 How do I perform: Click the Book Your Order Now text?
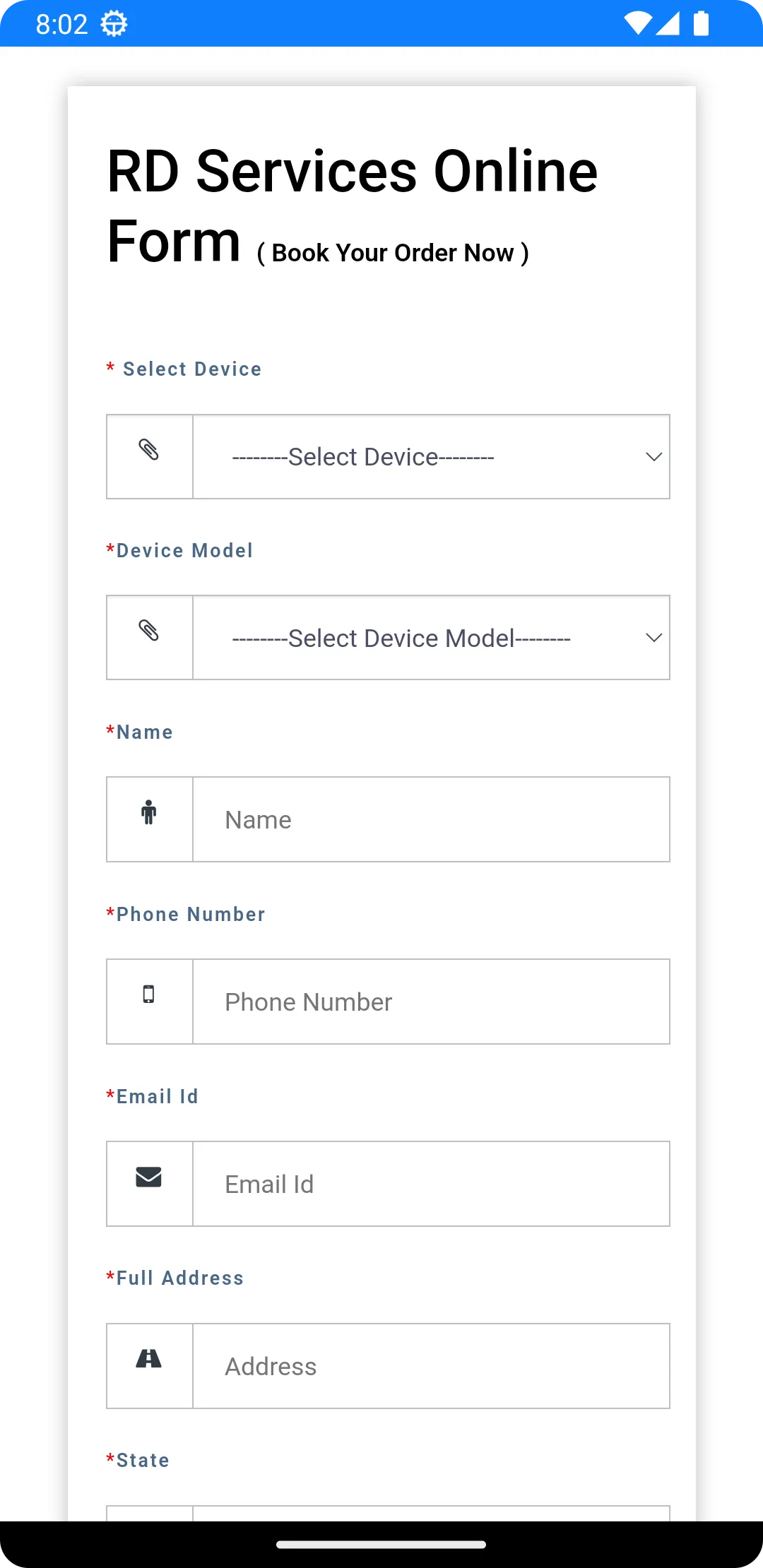tap(394, 252)
